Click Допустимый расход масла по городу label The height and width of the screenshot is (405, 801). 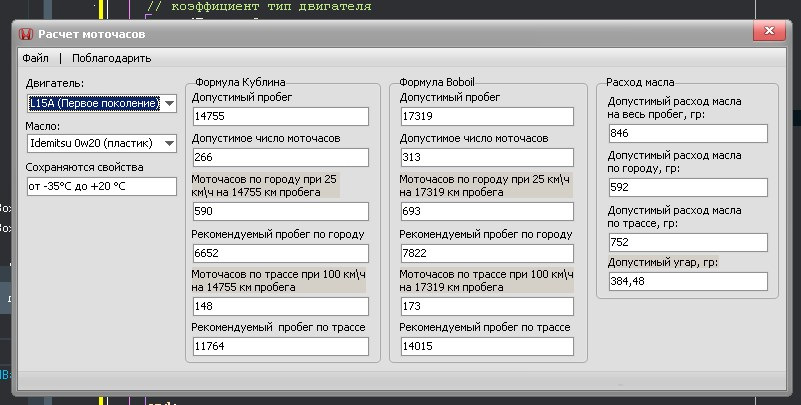pos(674,161)
